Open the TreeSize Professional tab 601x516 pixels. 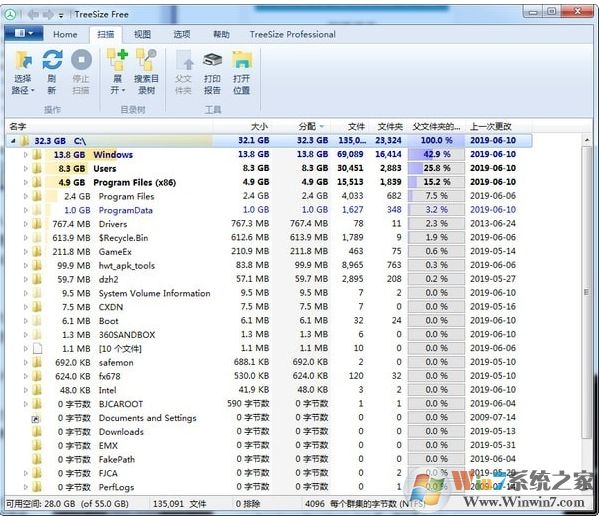click(292, 34)
